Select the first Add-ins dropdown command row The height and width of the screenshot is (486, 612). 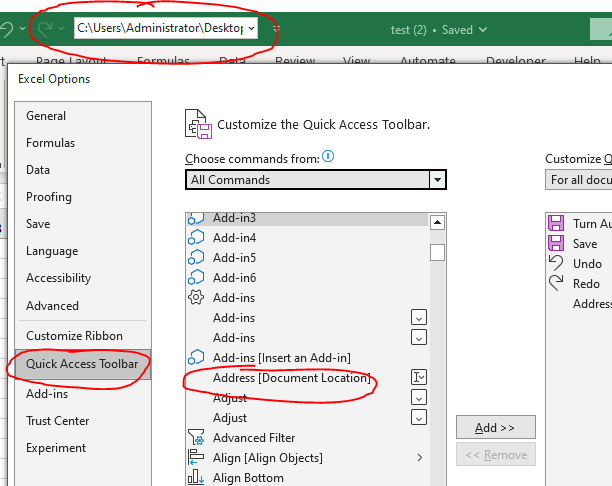308,318
